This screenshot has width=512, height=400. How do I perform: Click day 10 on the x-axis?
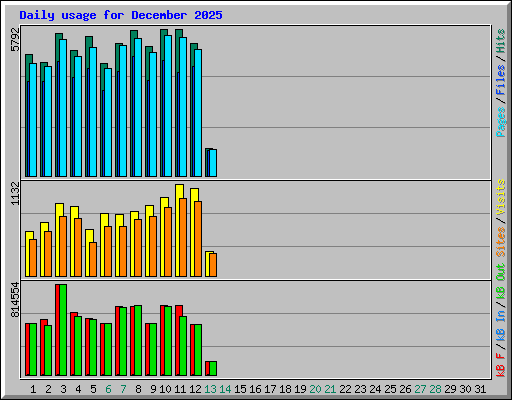(x=165, y=389)
